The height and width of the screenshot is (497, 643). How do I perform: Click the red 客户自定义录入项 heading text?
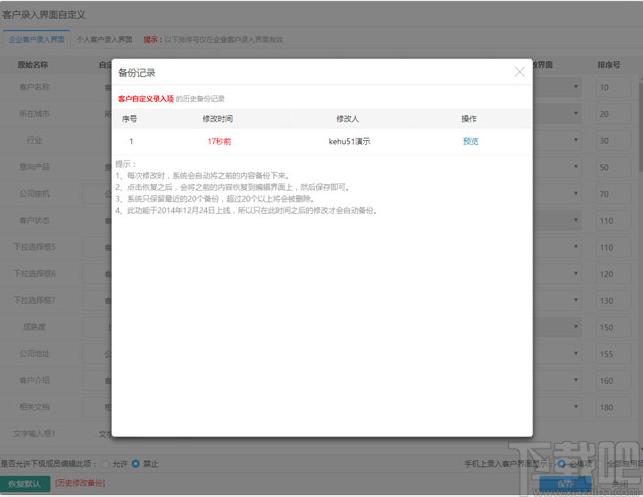(146, 99)
